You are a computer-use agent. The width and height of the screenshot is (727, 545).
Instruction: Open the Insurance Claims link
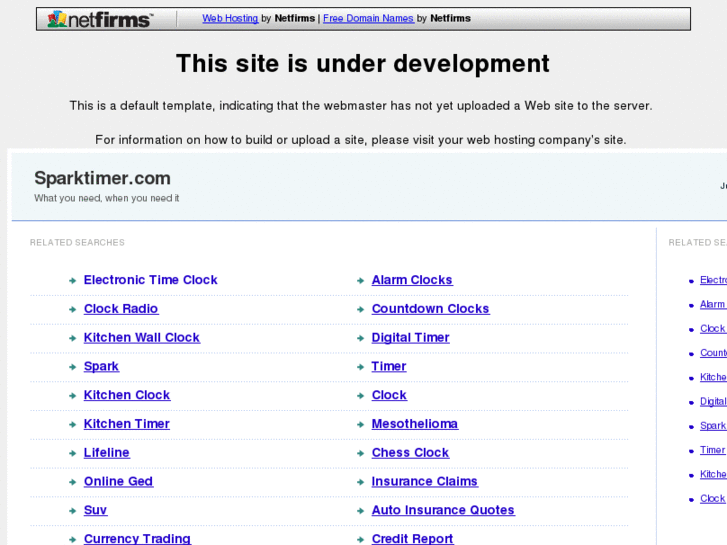point(425,481)
